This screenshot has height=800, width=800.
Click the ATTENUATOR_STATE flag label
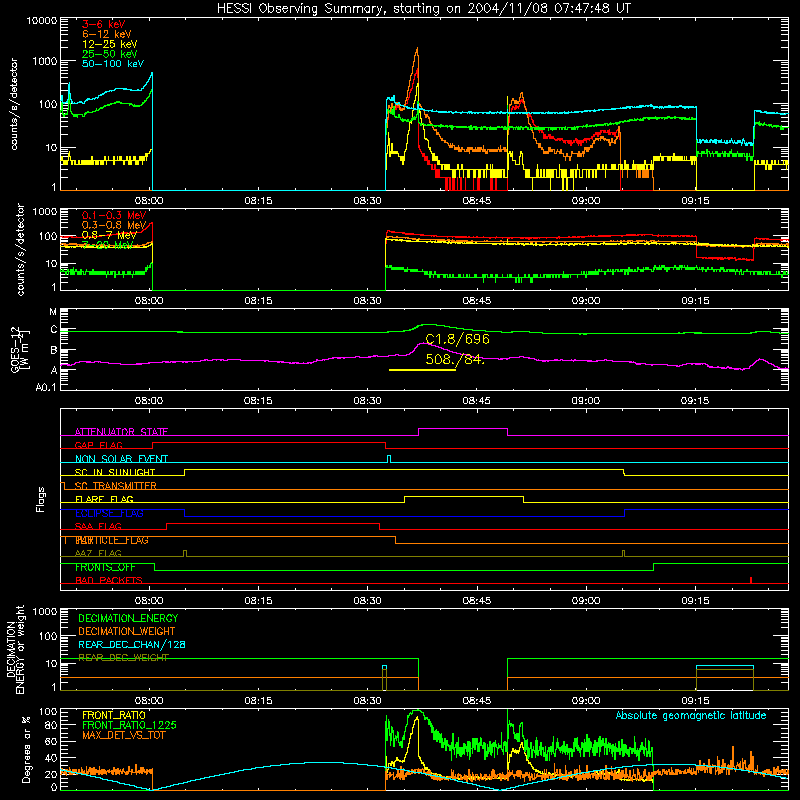tap(121, 432)
